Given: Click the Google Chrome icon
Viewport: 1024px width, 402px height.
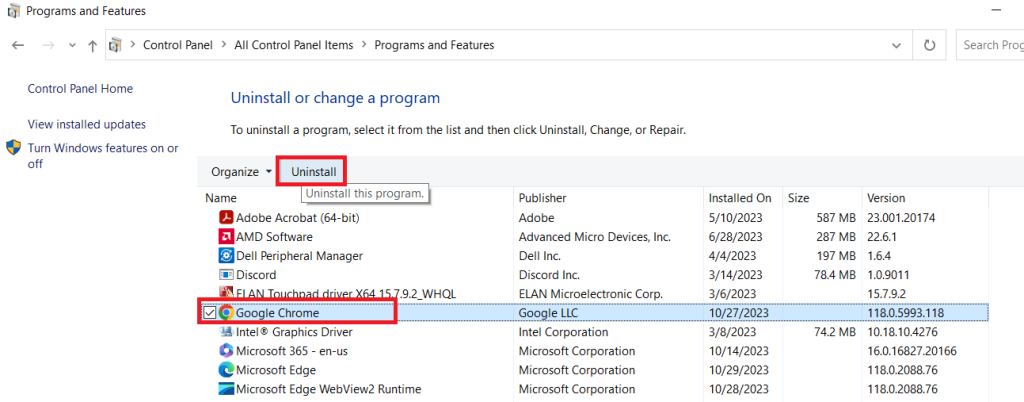Looking at the screenshot, I should tap(226, 313).
